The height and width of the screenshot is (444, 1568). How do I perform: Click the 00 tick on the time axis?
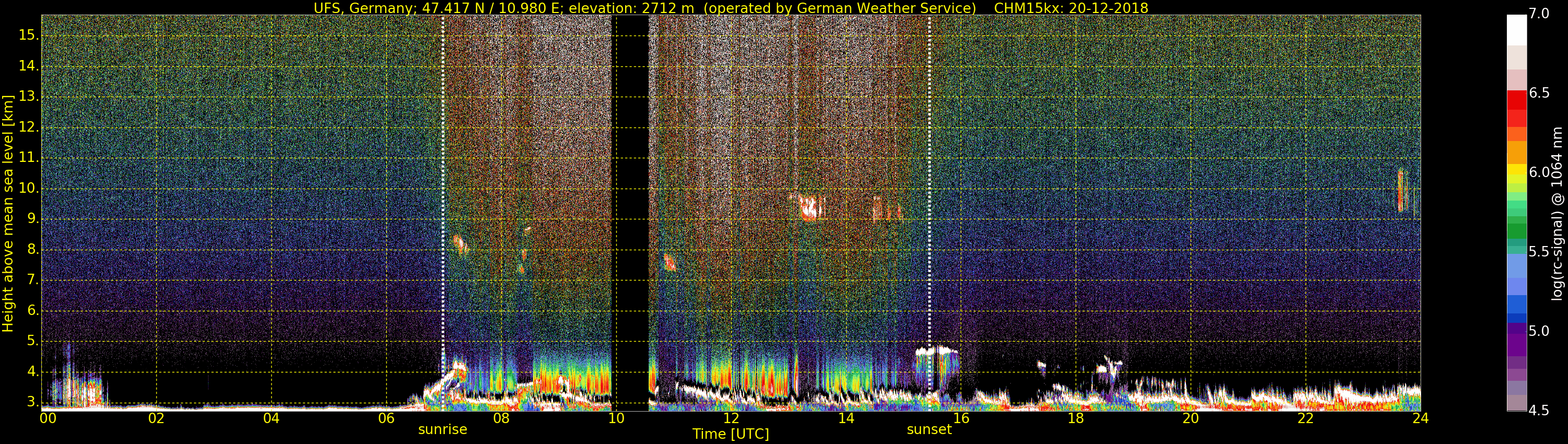click(48, 418)
